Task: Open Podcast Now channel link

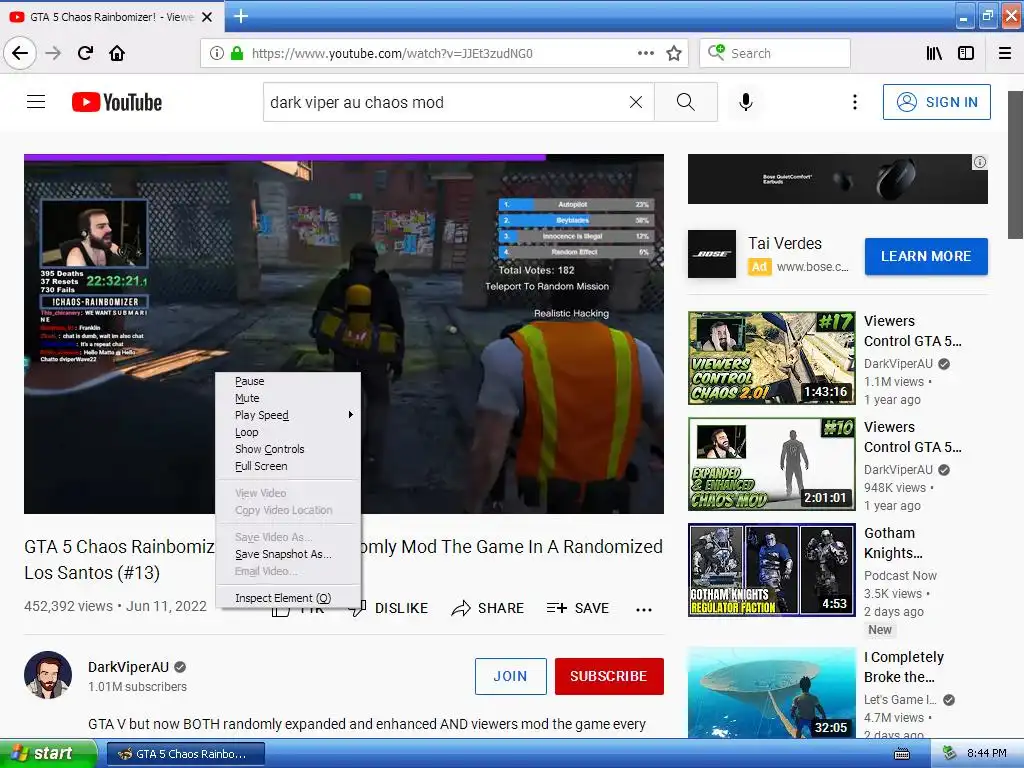Action: click(x=901, y=575)
